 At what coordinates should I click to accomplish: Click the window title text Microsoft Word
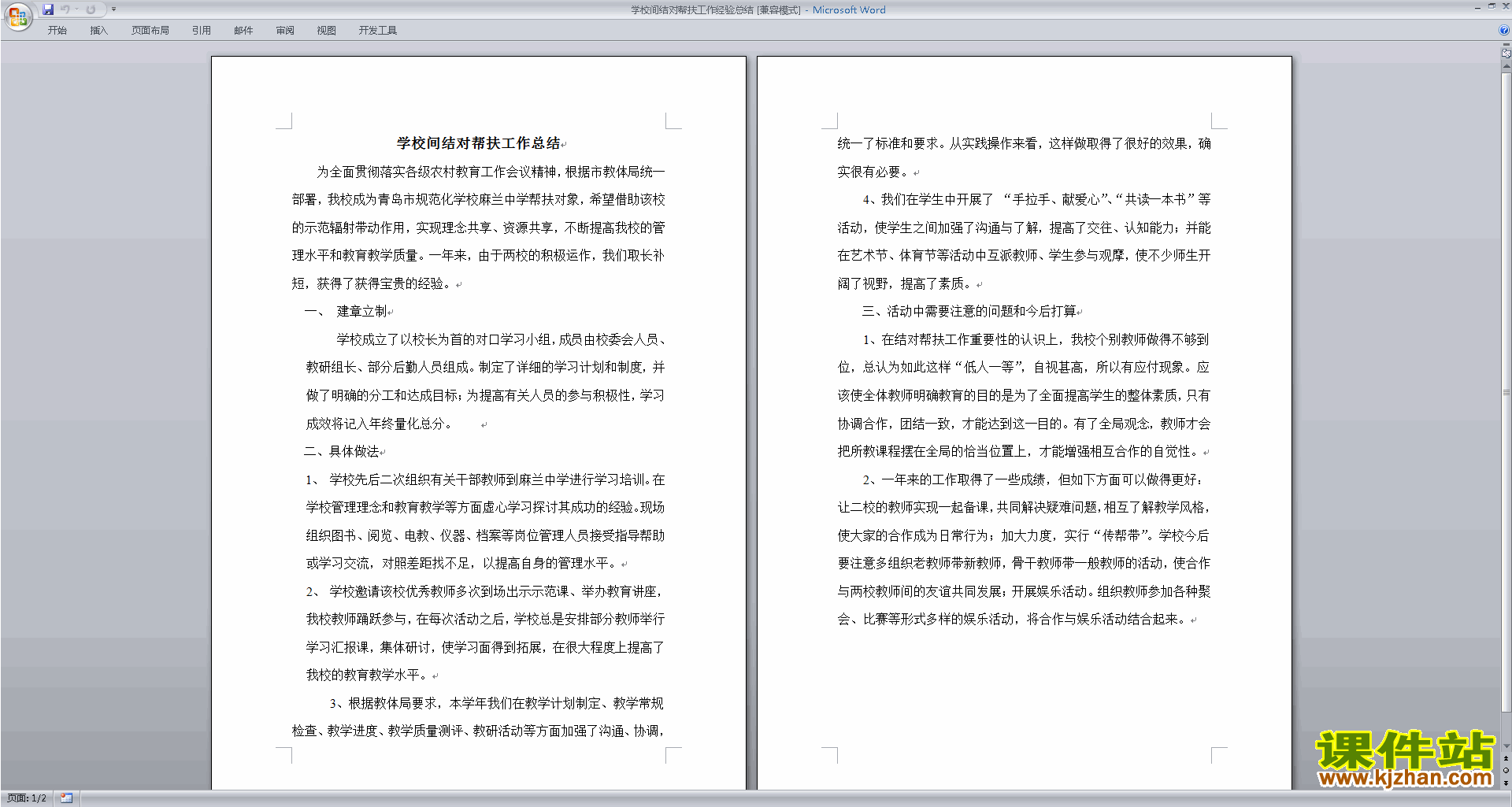pos(849,10)
